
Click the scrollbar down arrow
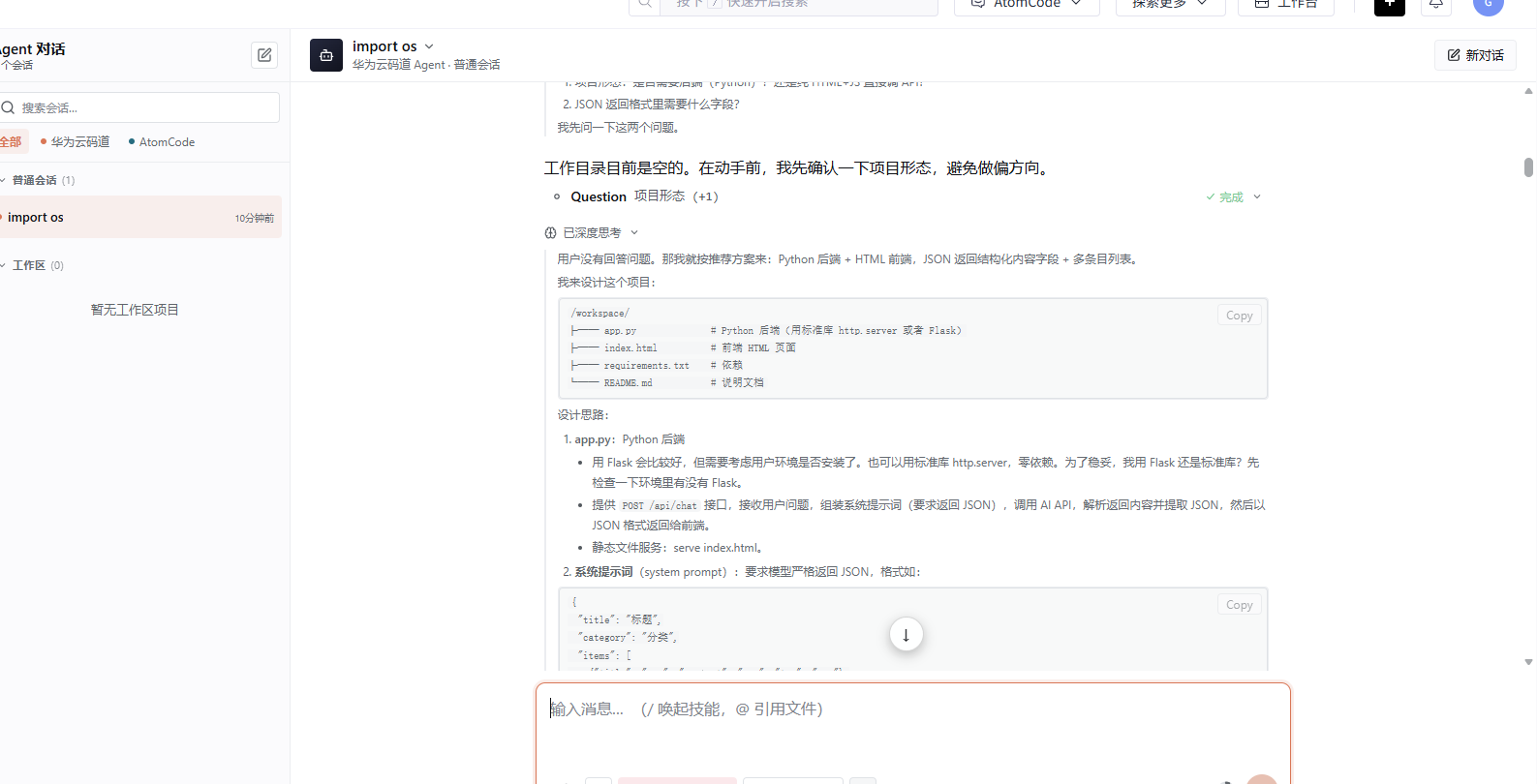(1528, 663)
